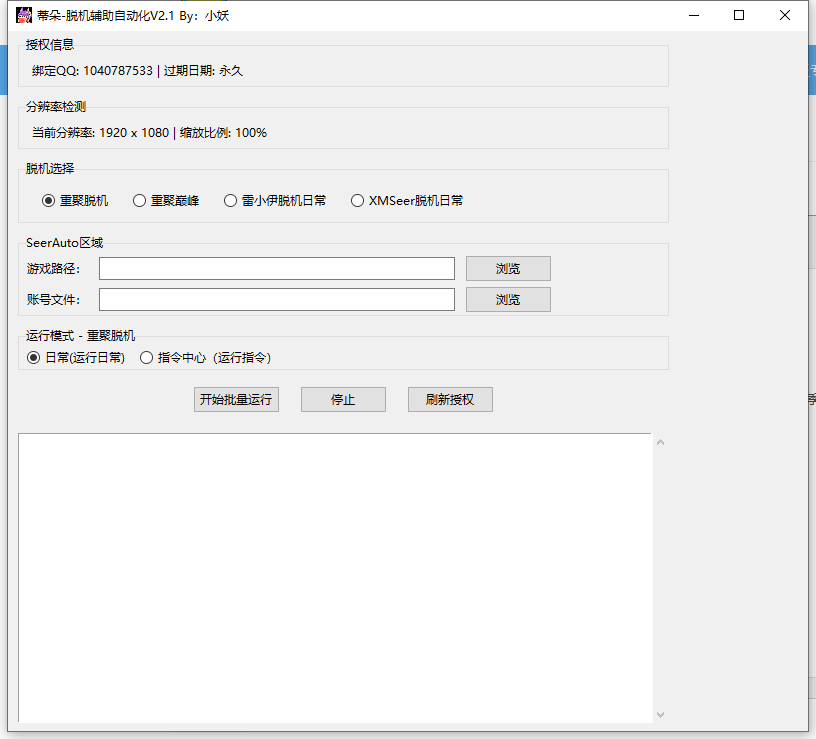Browse for the 账号文件 account file

tap(508, 300)
